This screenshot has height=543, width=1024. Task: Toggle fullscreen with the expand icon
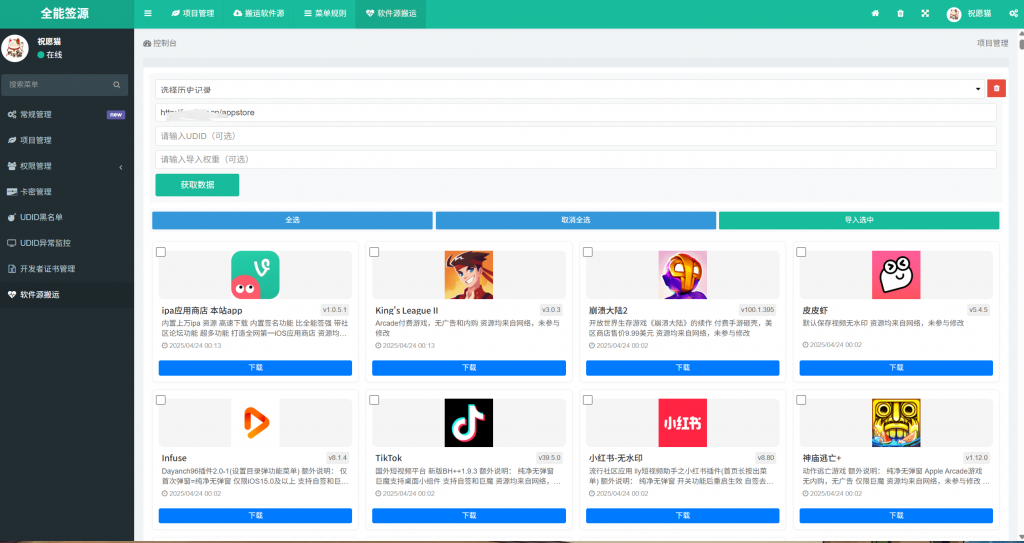point(925,13)
